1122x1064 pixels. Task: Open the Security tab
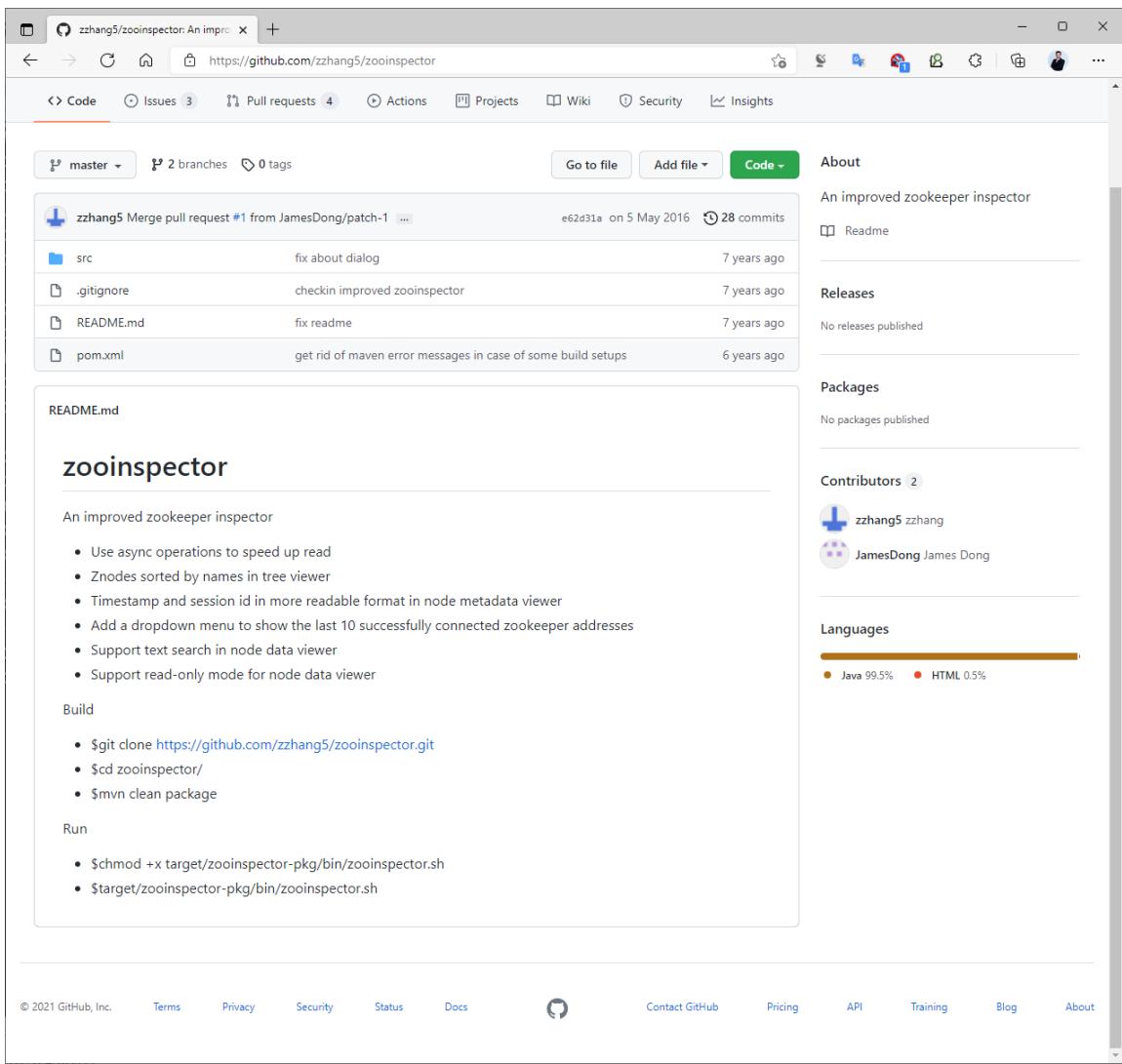pyautogui.click(x=651, y=100)
